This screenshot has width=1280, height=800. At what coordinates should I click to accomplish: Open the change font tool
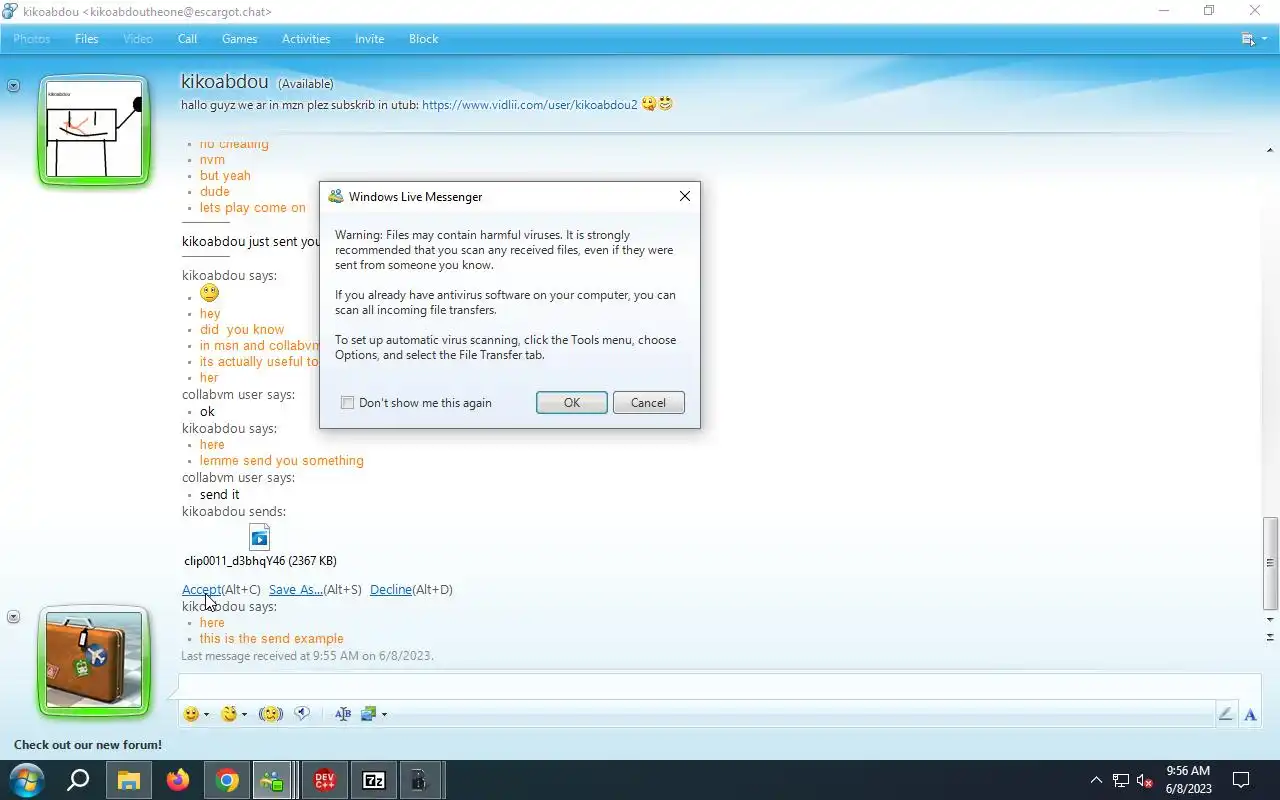[x=343, y=714]
